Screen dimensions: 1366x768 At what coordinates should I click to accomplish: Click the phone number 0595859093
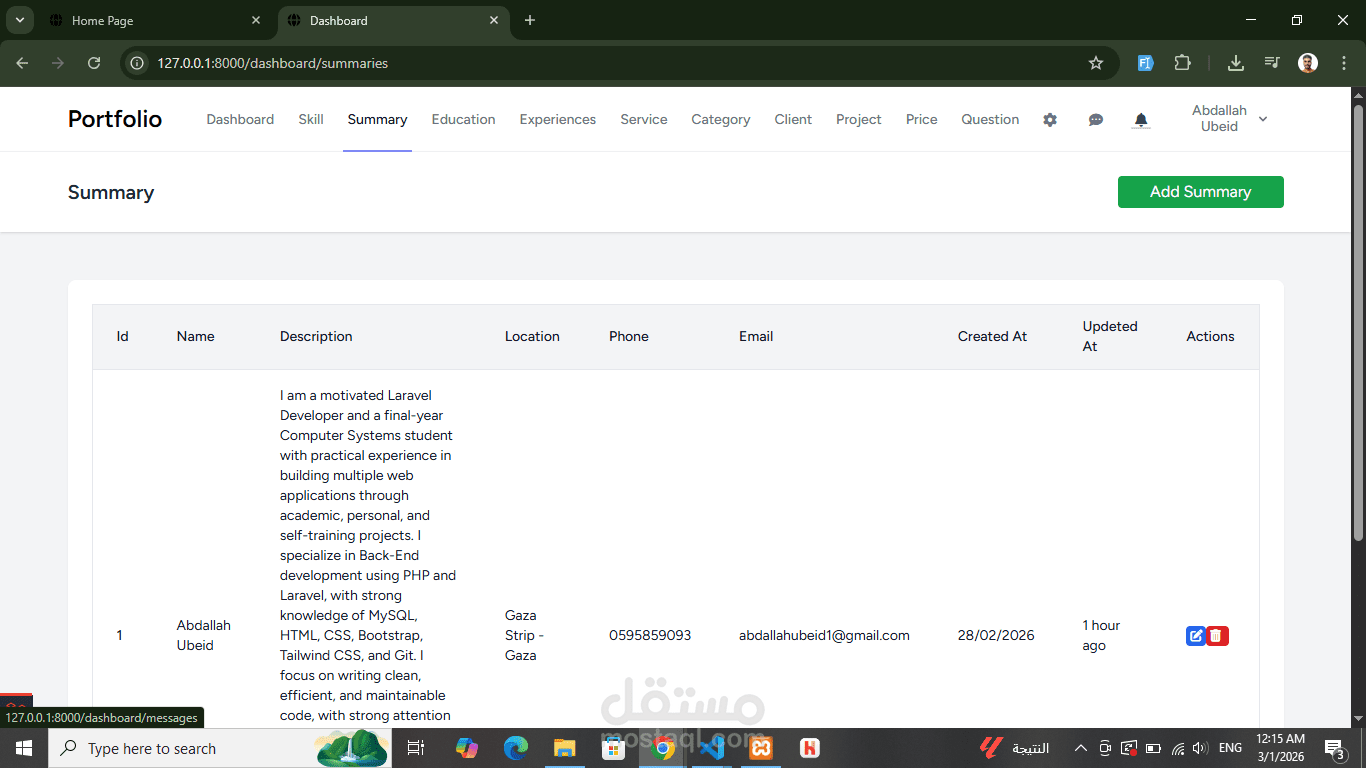tap(650, 635)
